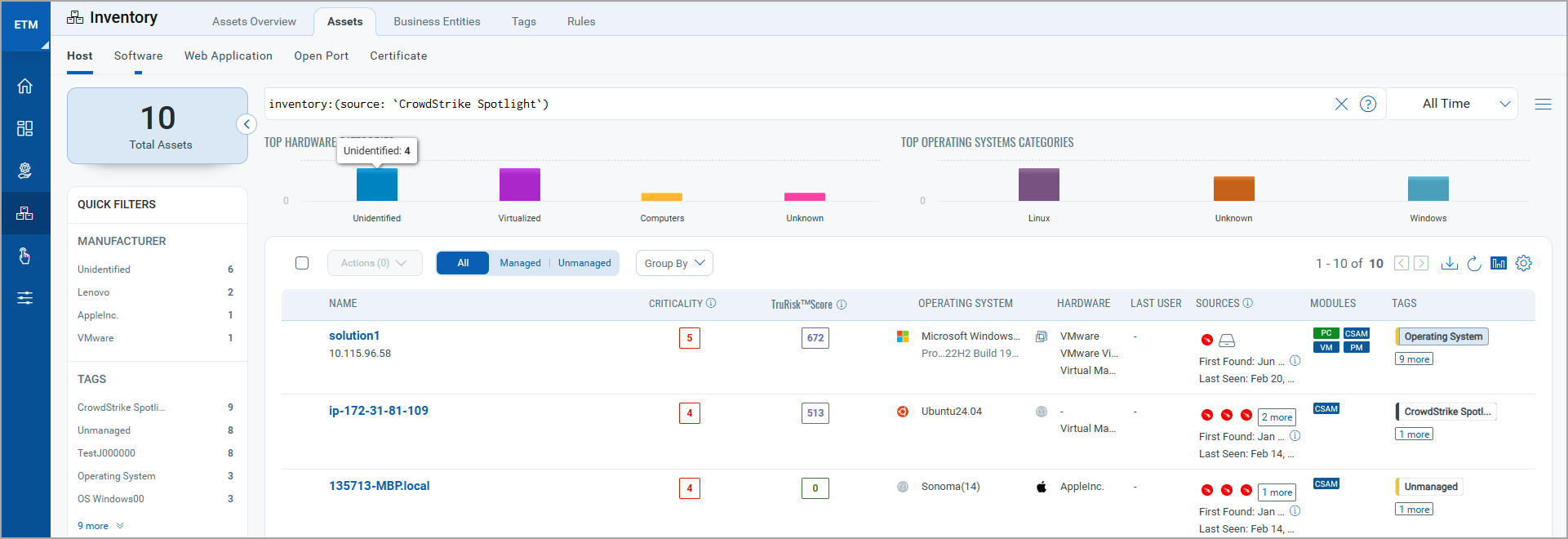The width and height of the screenshot is (1568, 539).
Task: Click into the inventory search query field
Action: pyautogui.click(x=792, y=104)
